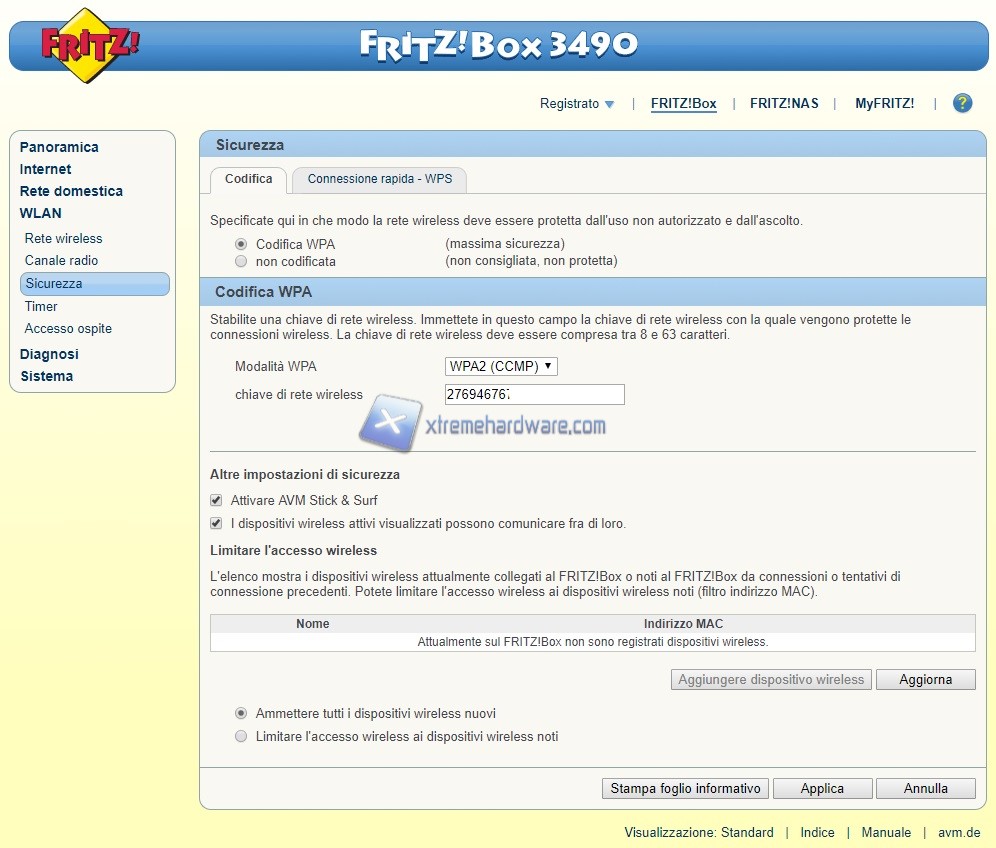Select the Codifica tab
This screenshot has width=996, height=848.
tap(248, 180)
